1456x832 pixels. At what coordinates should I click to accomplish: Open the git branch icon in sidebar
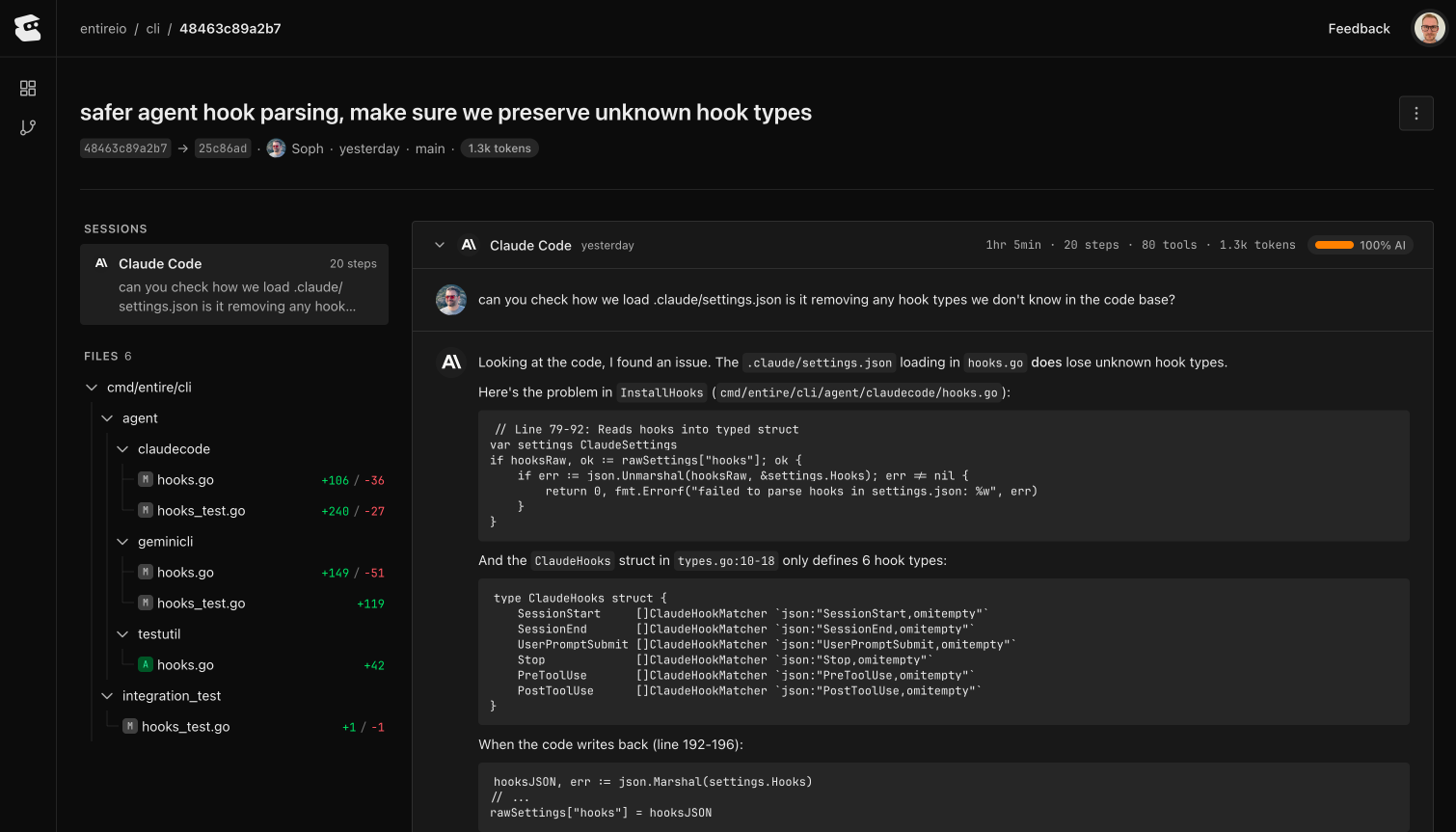(x=28, y=127)
